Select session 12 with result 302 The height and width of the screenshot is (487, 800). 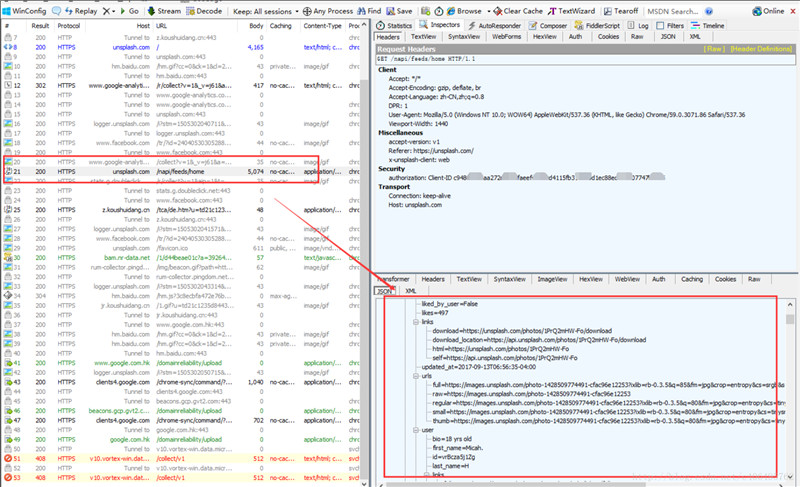click(x=181, y=86)
